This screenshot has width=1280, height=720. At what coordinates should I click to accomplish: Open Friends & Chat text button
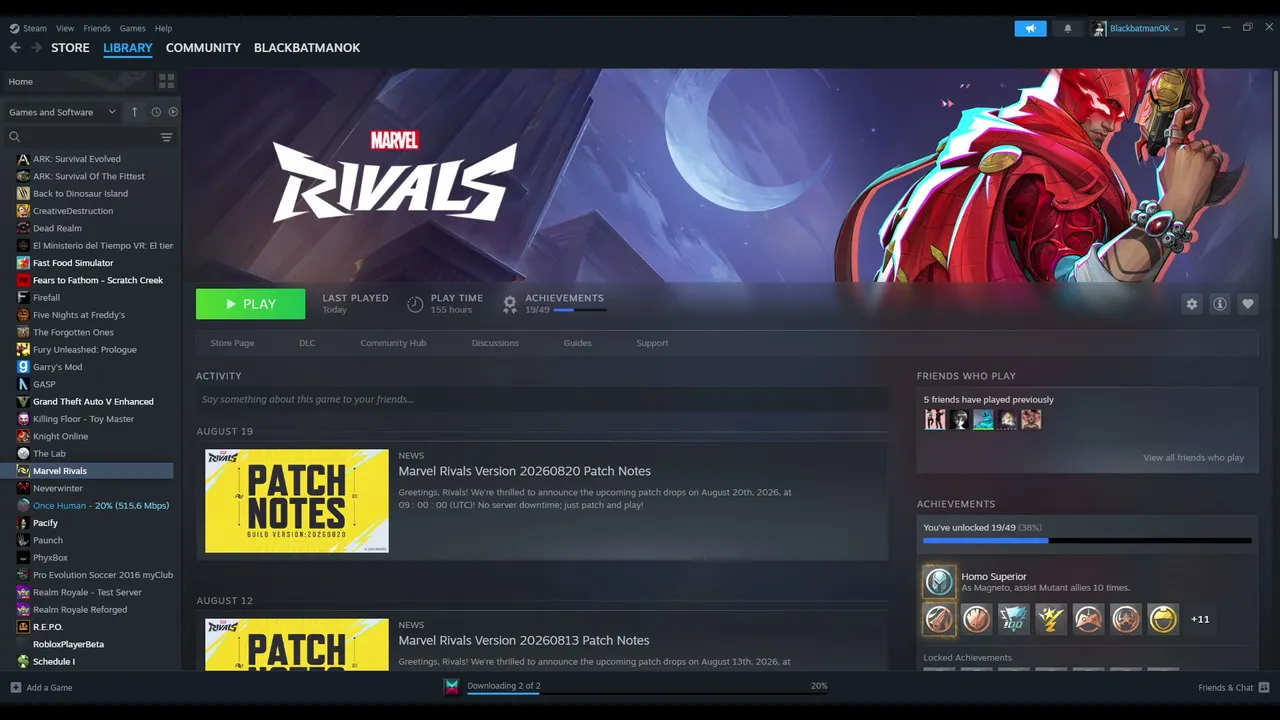1225,687
